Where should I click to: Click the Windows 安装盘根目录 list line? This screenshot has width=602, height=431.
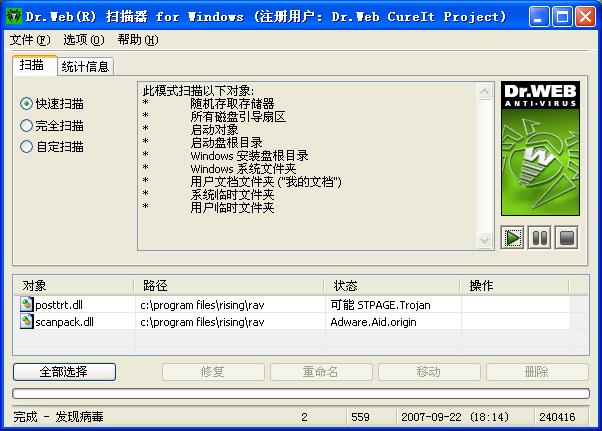pos(249,156)
